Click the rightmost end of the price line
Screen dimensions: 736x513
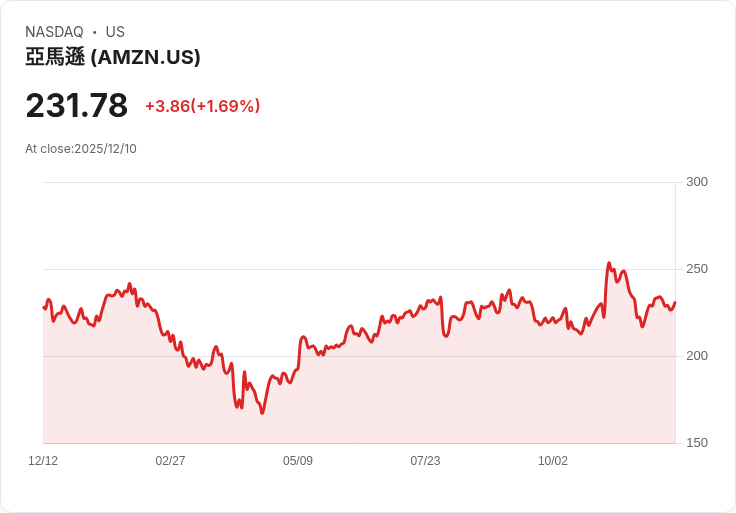(675, 303)
